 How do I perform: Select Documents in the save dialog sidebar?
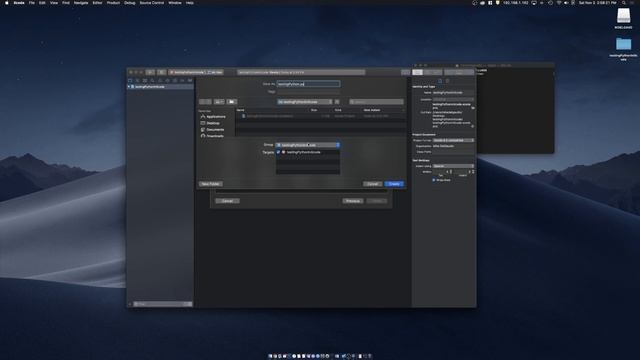tap(213, 130)
